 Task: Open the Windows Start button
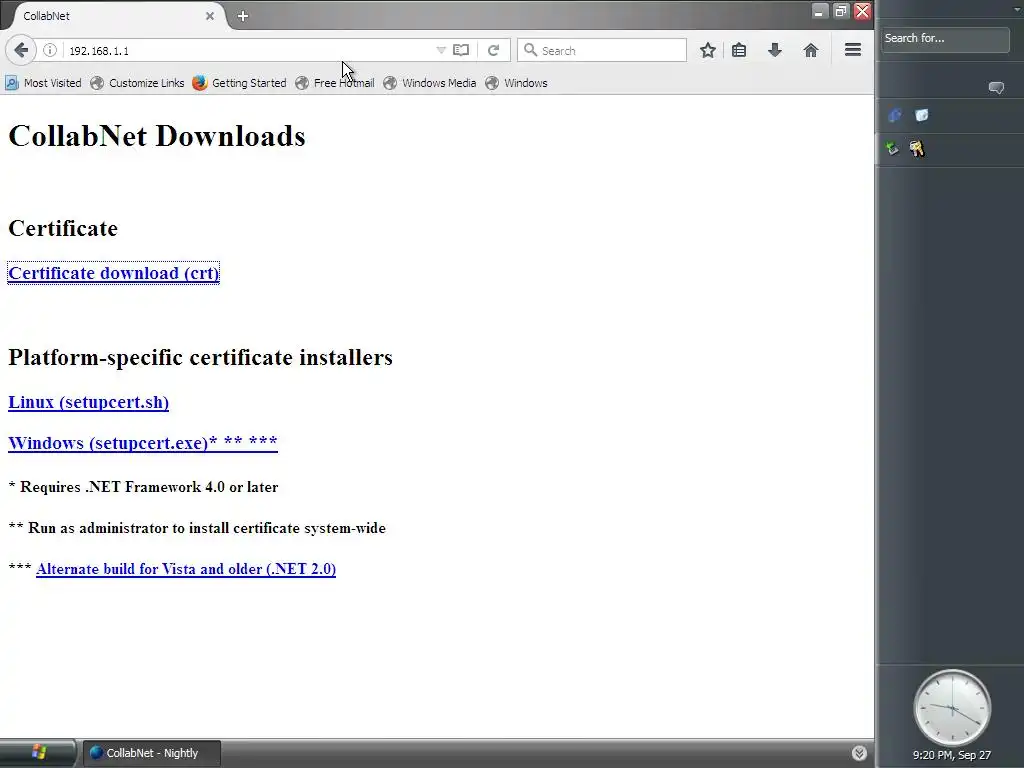[39, 752]
